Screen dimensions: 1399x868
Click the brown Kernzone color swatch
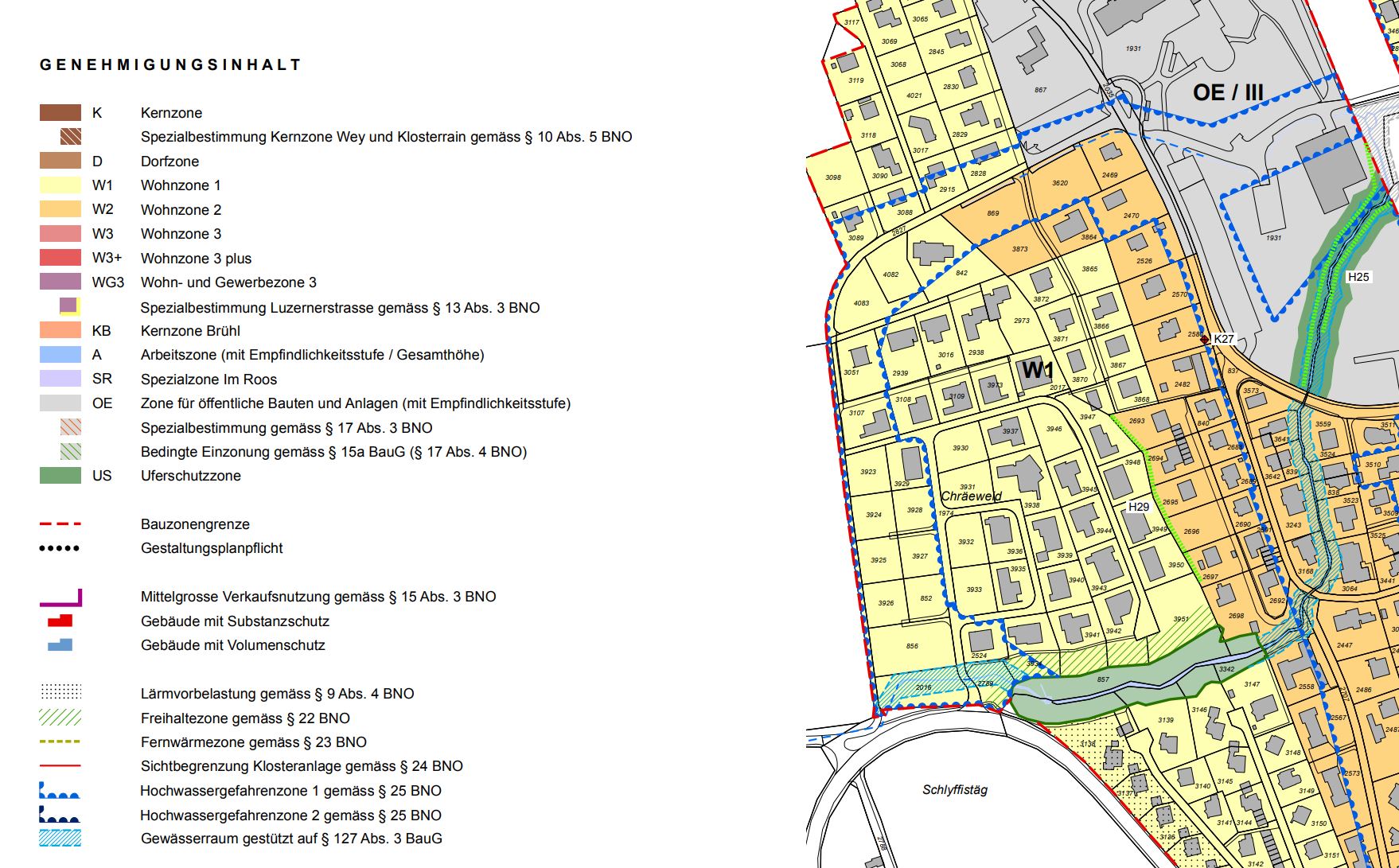pyautogui.click(x=60, y=112)
